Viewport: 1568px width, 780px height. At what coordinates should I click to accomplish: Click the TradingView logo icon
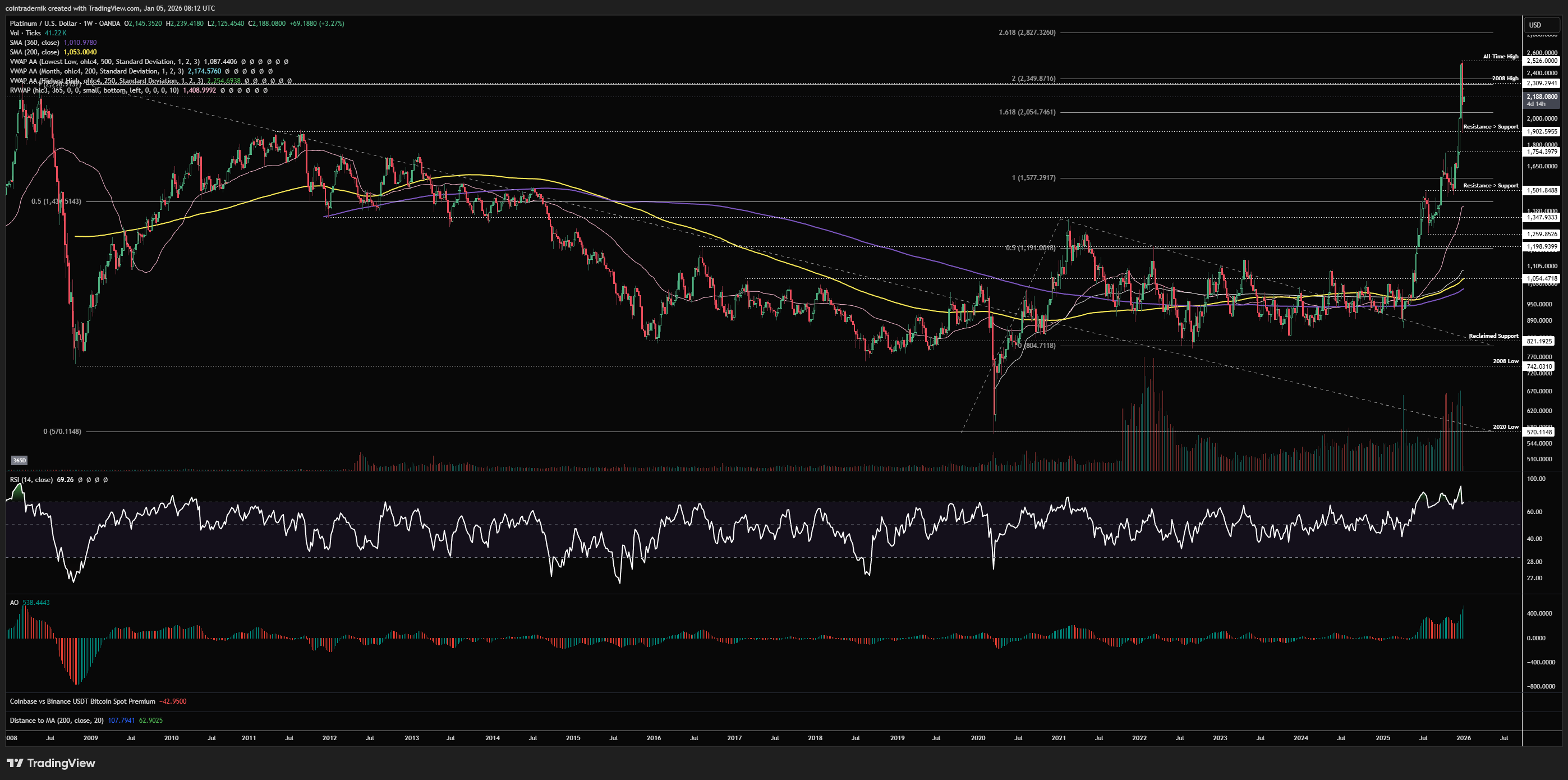(15, 763)
